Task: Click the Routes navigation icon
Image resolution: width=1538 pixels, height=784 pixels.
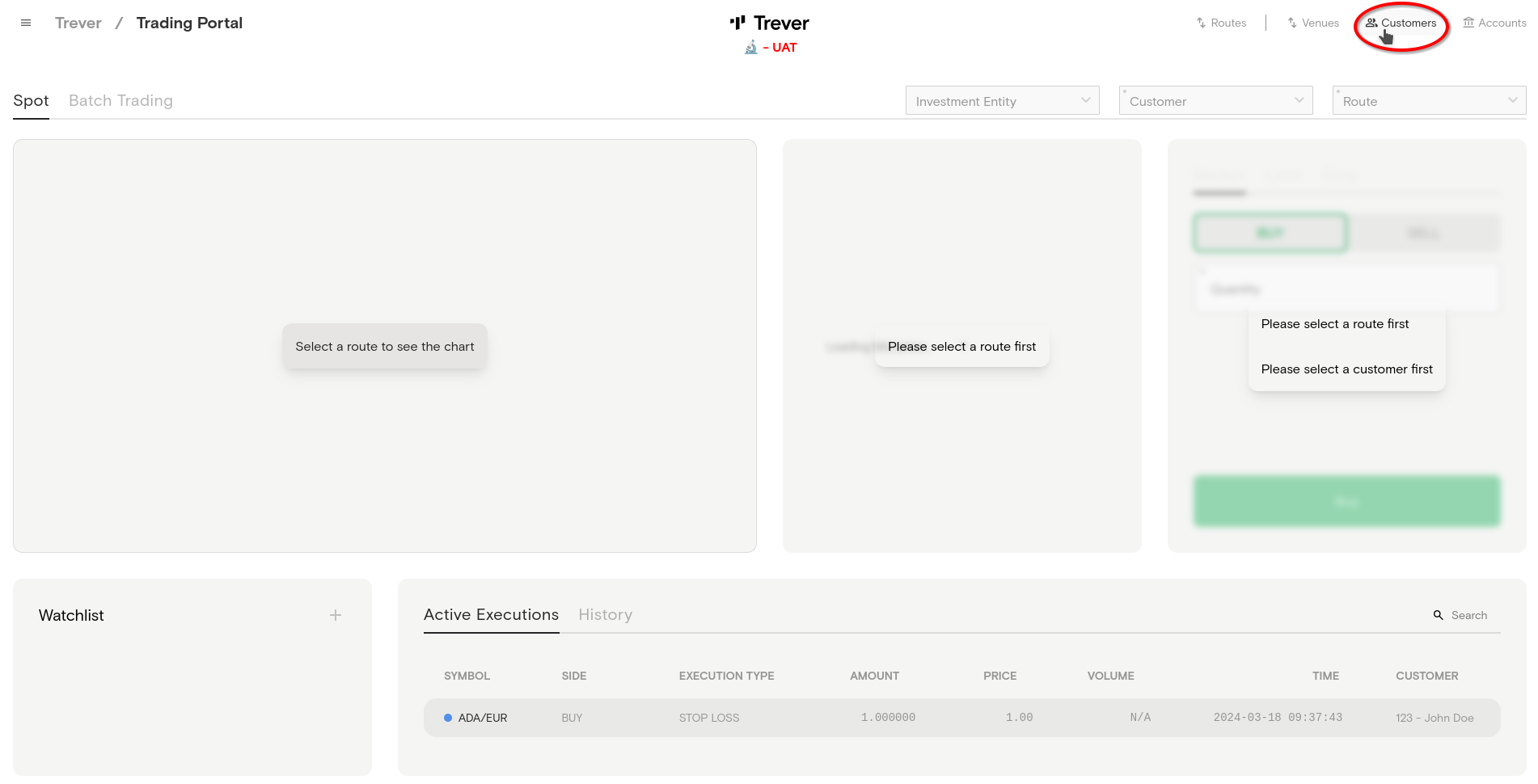Action: pos(1202,23)
